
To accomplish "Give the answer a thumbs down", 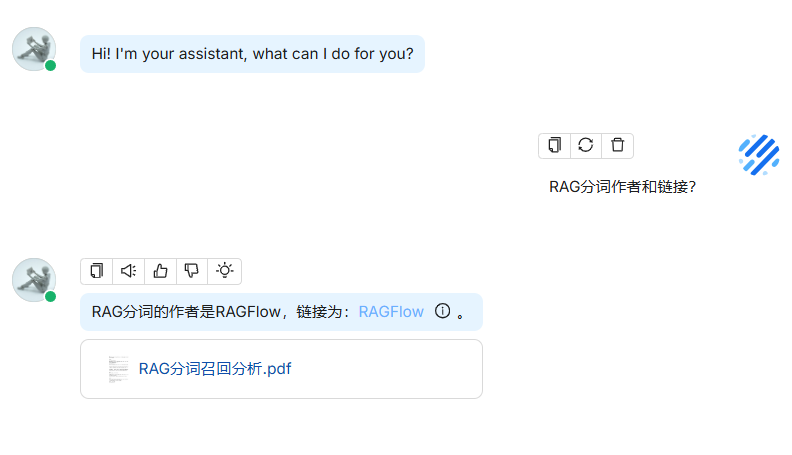I will [x=191, y=271].
